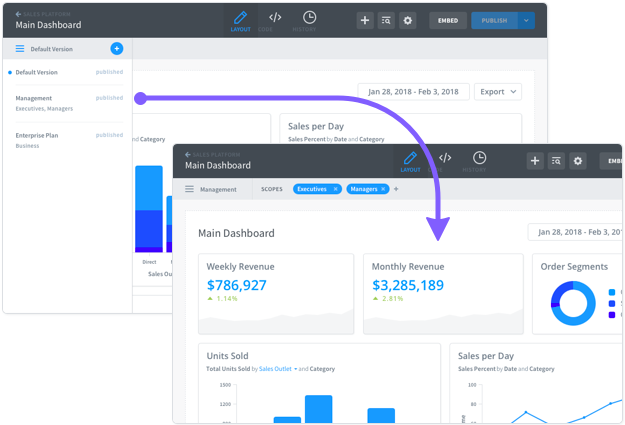
Task: Add a scope with the small plus
Action: click(396, 189)
